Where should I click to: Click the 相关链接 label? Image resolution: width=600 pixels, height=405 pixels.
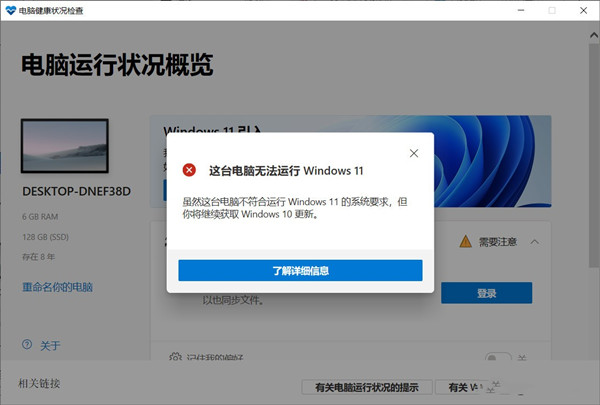coord(39,384)
